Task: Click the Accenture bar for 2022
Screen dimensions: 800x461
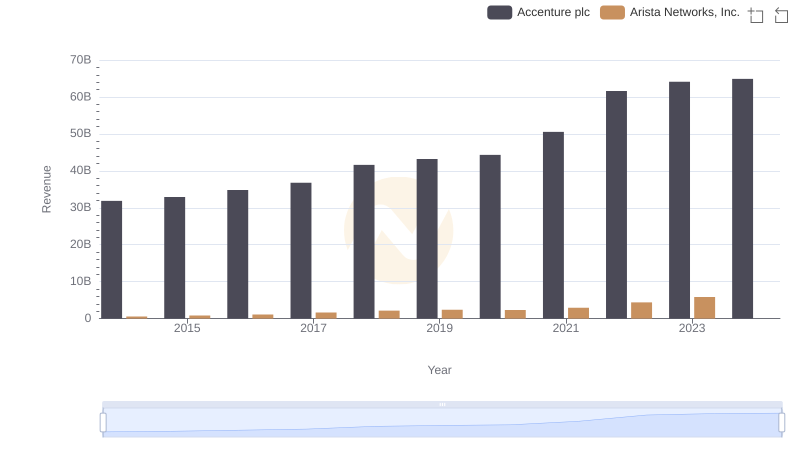Action: (x=616, y=205)
